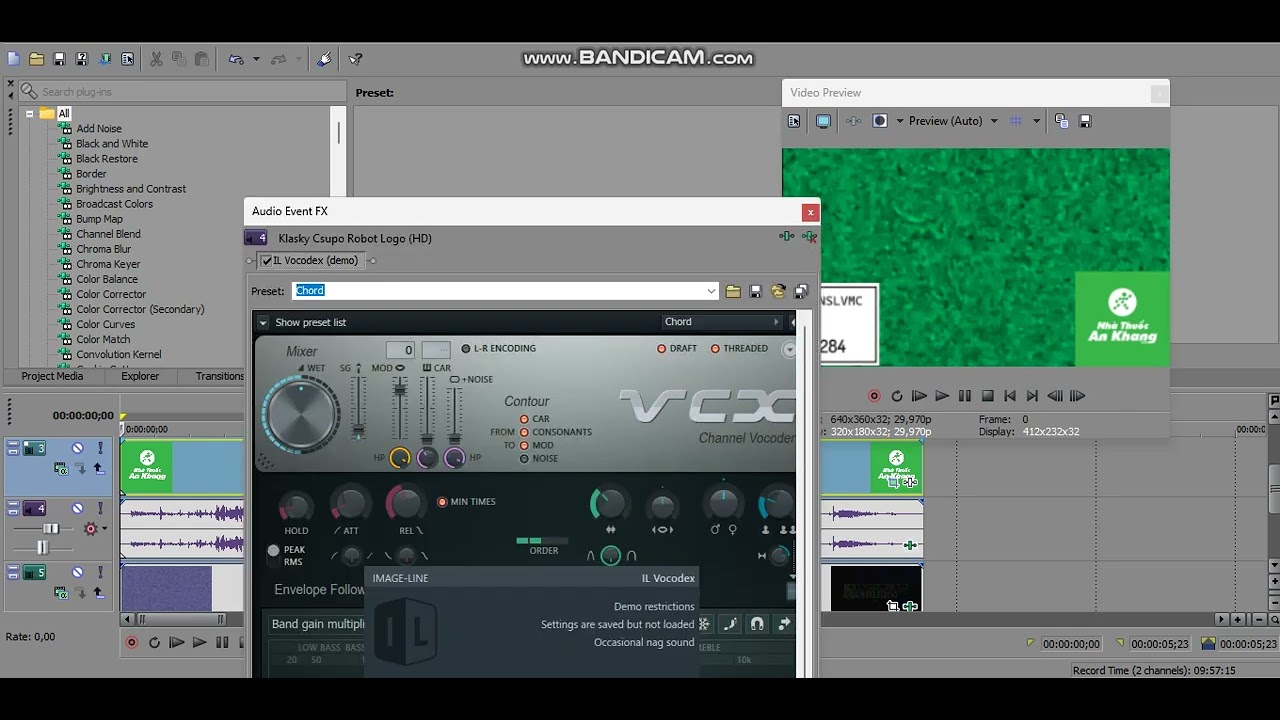Switch to the Project Media tab

(52, 376)
